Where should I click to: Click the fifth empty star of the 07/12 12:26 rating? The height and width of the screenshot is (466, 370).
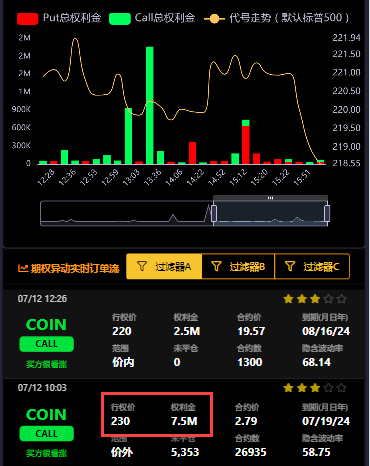tap(341, 299)
